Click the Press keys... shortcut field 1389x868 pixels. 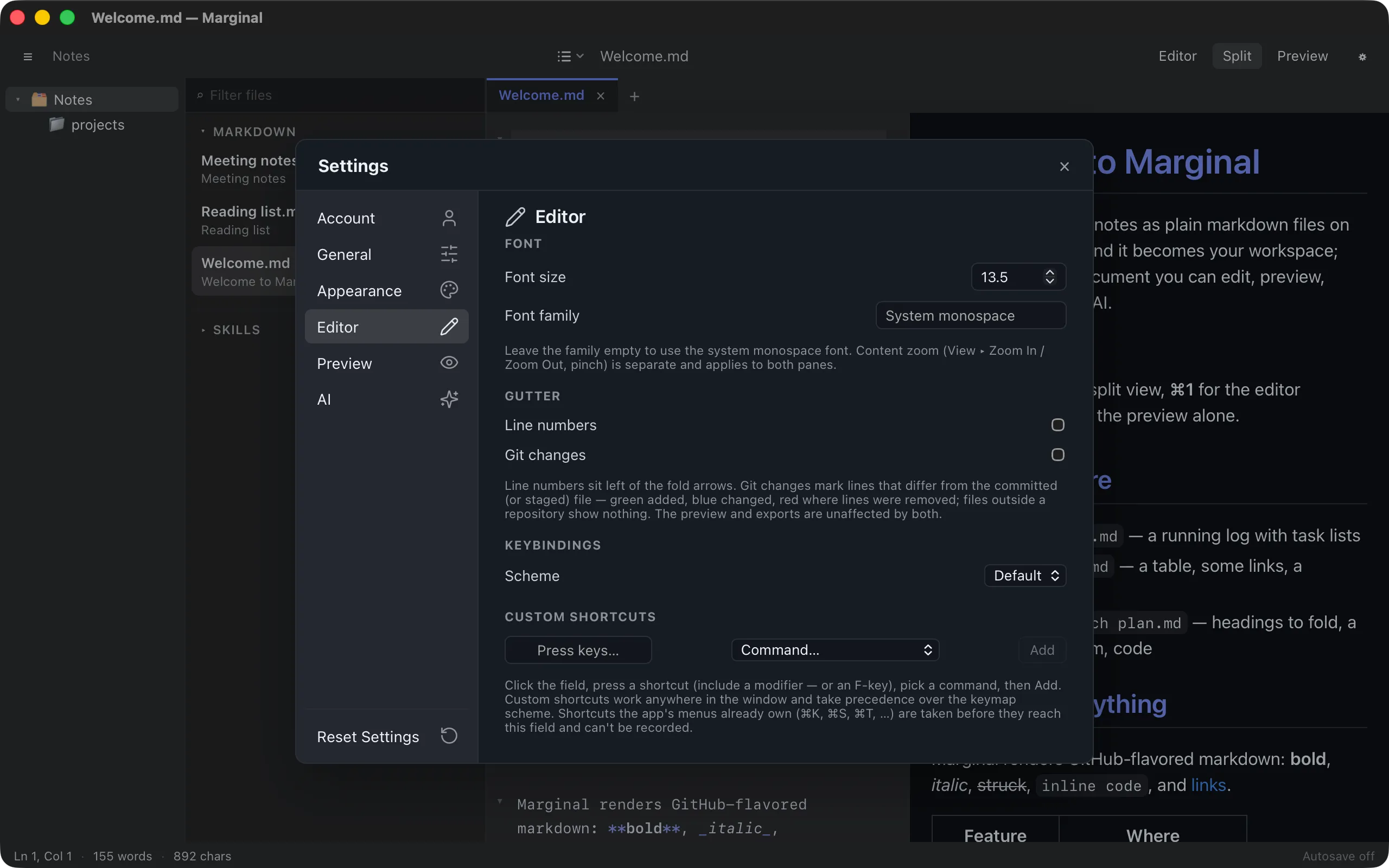pos(578,650)
